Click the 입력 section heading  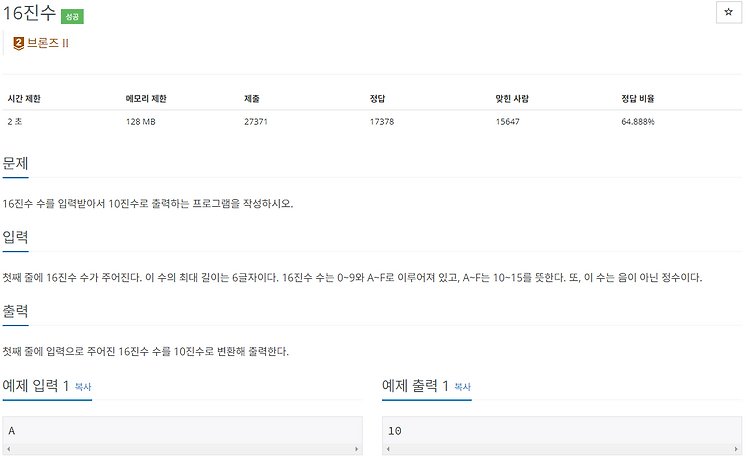[15, 237]
